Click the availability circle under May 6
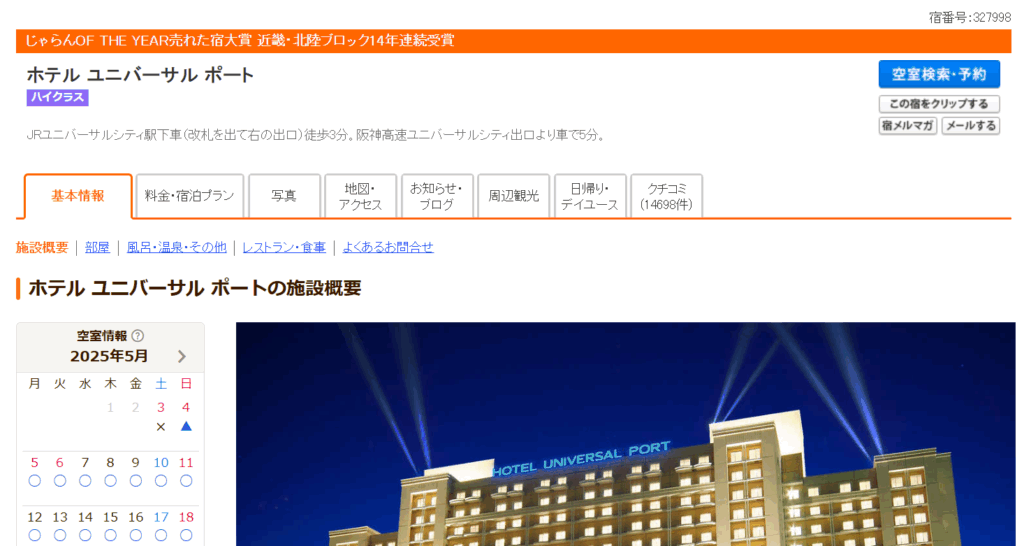1024x546 pixels. point(60,481)
